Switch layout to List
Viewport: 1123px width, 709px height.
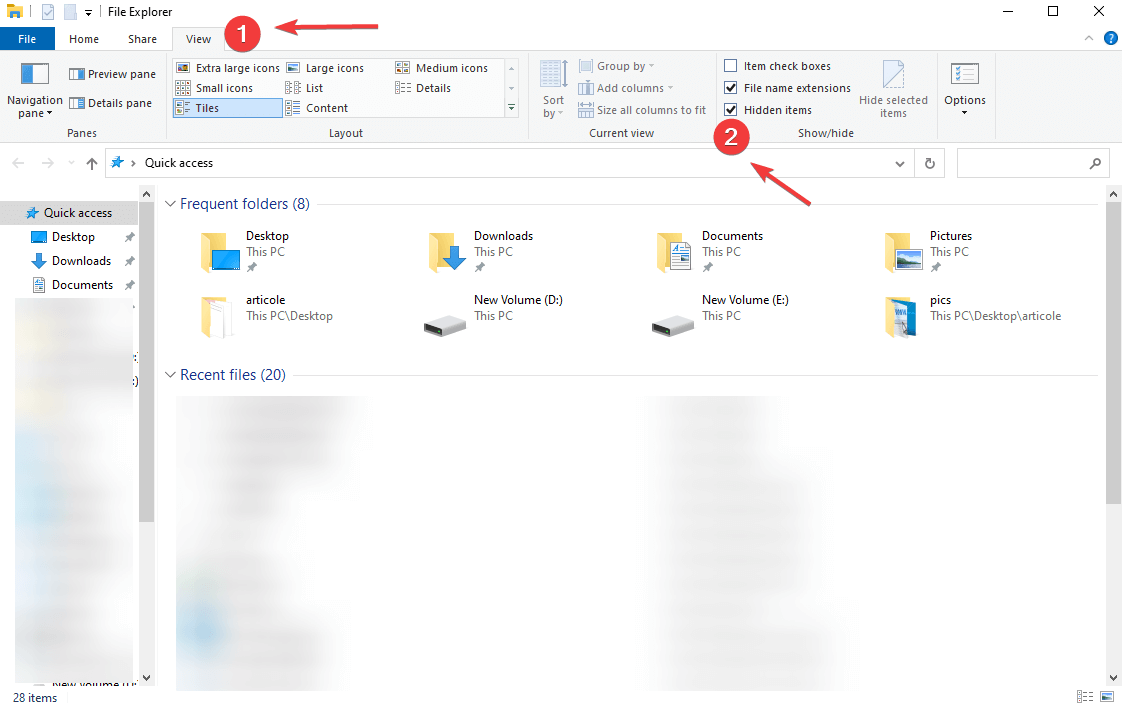(x=304, y=88)
